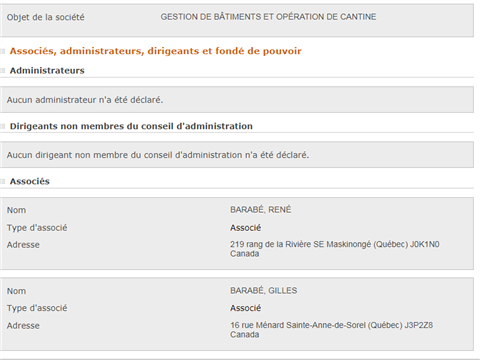The image size is (480, 360).
Task: Click the Associés subsection heading
Action: [x=30, y=181]
